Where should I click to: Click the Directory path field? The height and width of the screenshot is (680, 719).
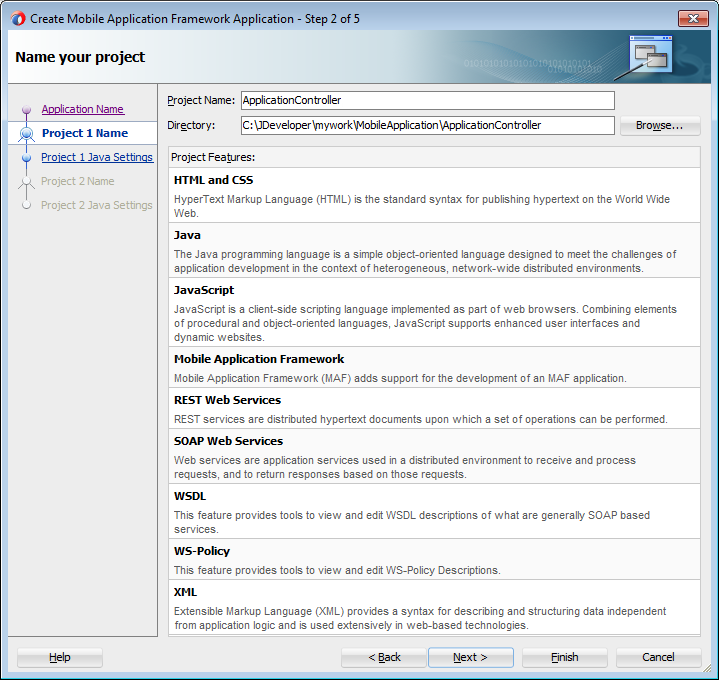point(427,125)
